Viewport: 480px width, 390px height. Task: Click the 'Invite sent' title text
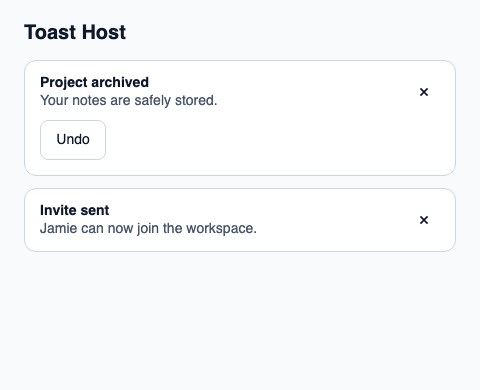click(x=75, y=210)
